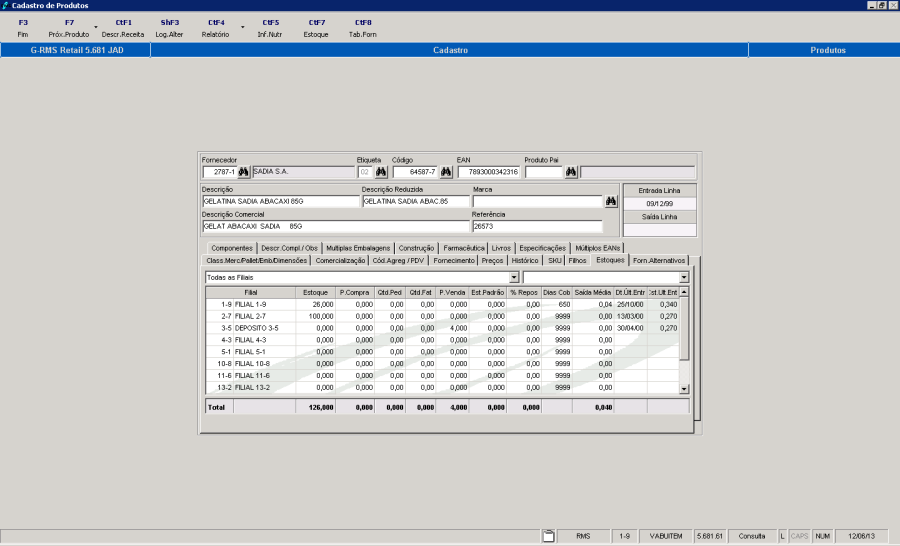Switch to Class.Merc/Pallet/Emb/Dimensões tab
Image resolution: width=900 pixels, height=546 pixels.
coord(257,261)
